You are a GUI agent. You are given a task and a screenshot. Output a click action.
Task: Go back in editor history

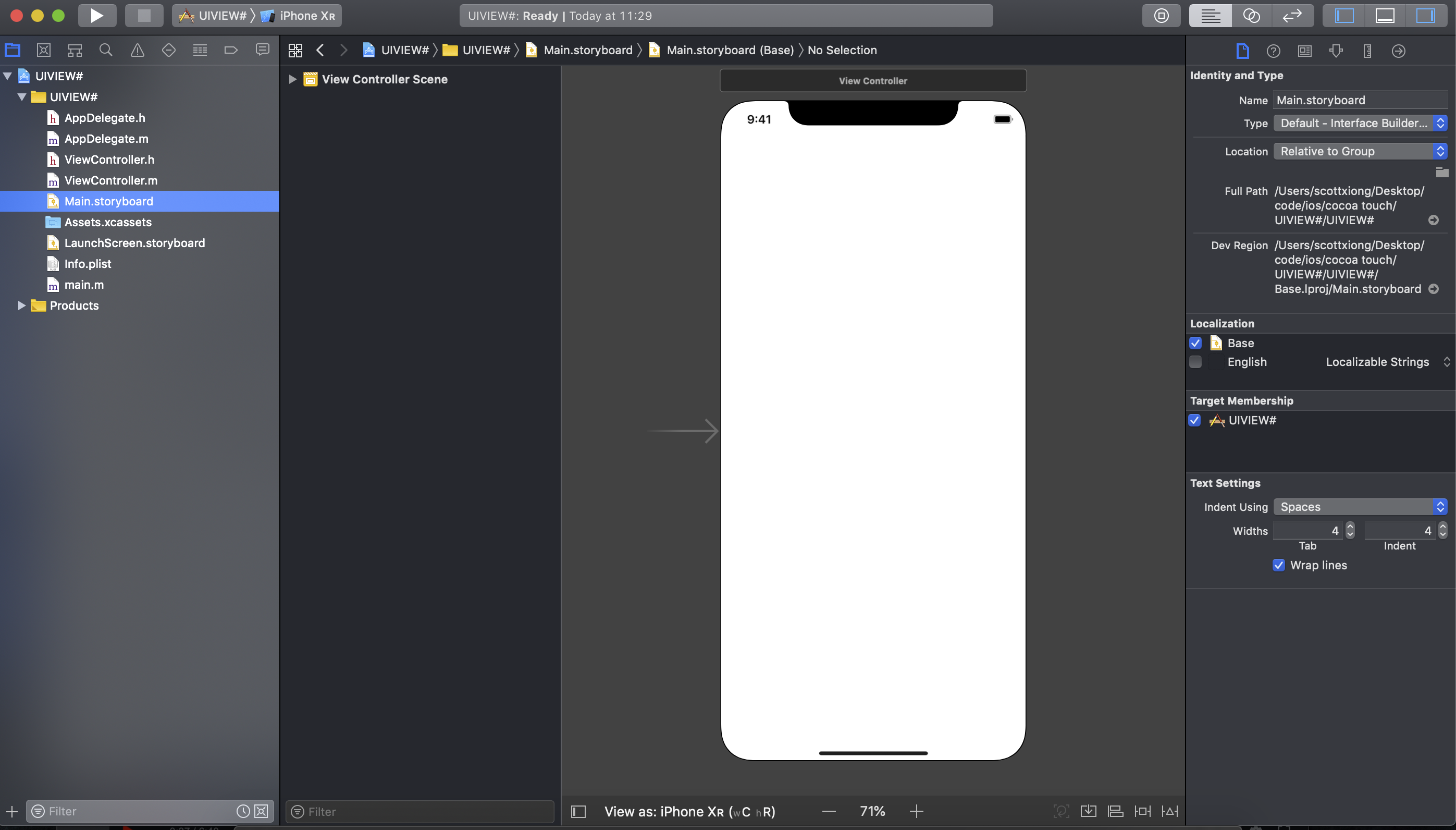(320, 50)
